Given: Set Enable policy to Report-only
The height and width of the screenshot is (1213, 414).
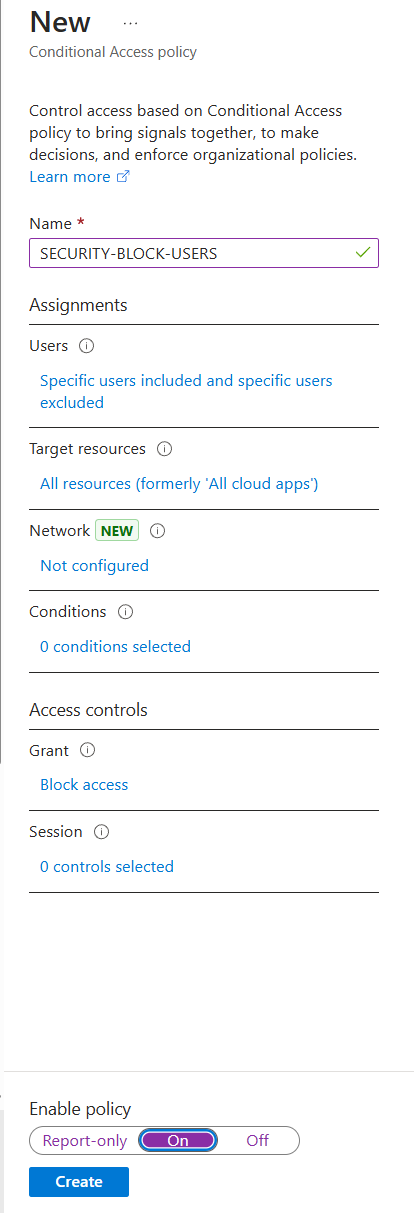Looking at the screenshot, I should coord(84,1140).
